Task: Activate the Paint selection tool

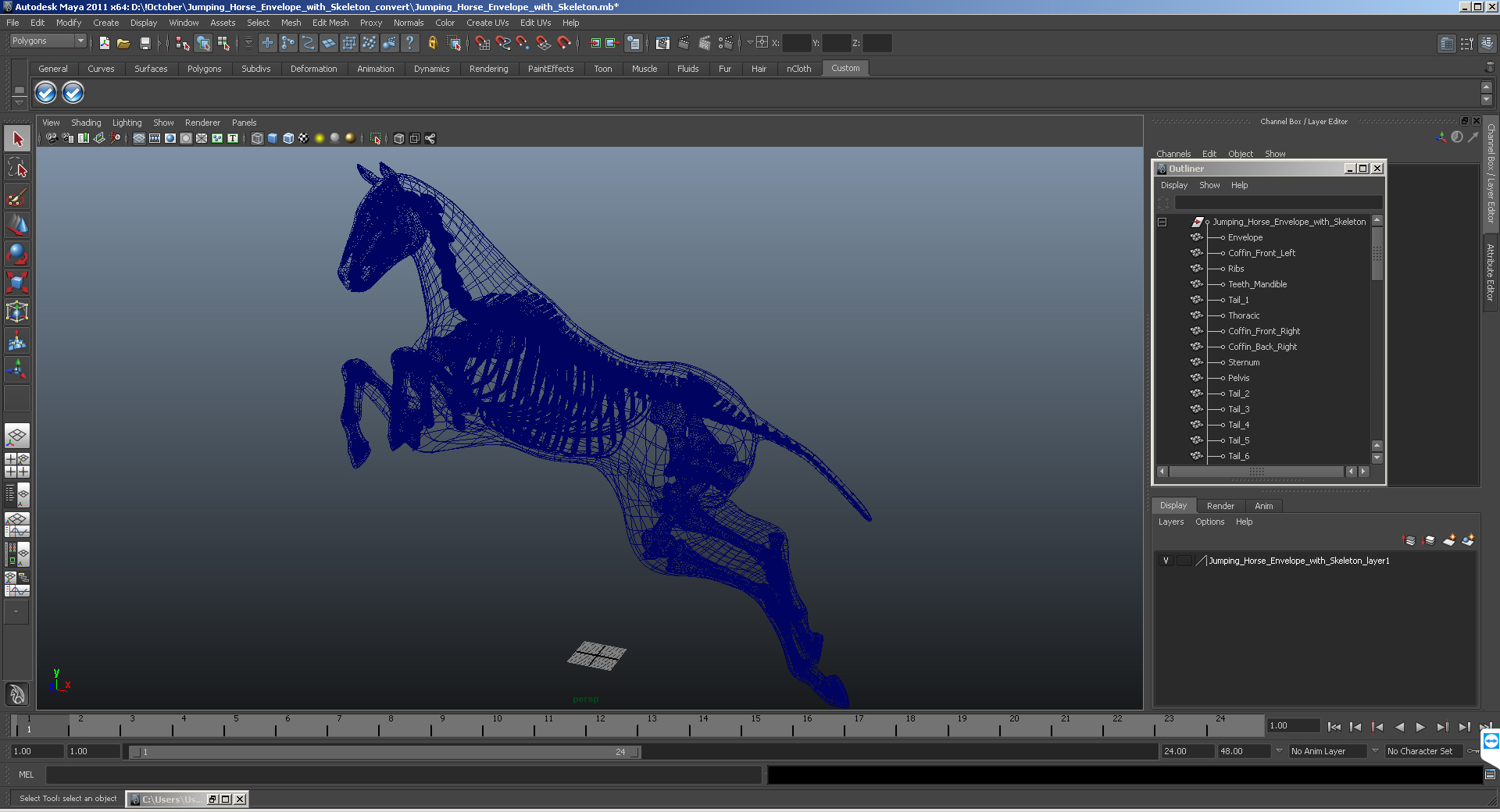Action: click(17, 196)
